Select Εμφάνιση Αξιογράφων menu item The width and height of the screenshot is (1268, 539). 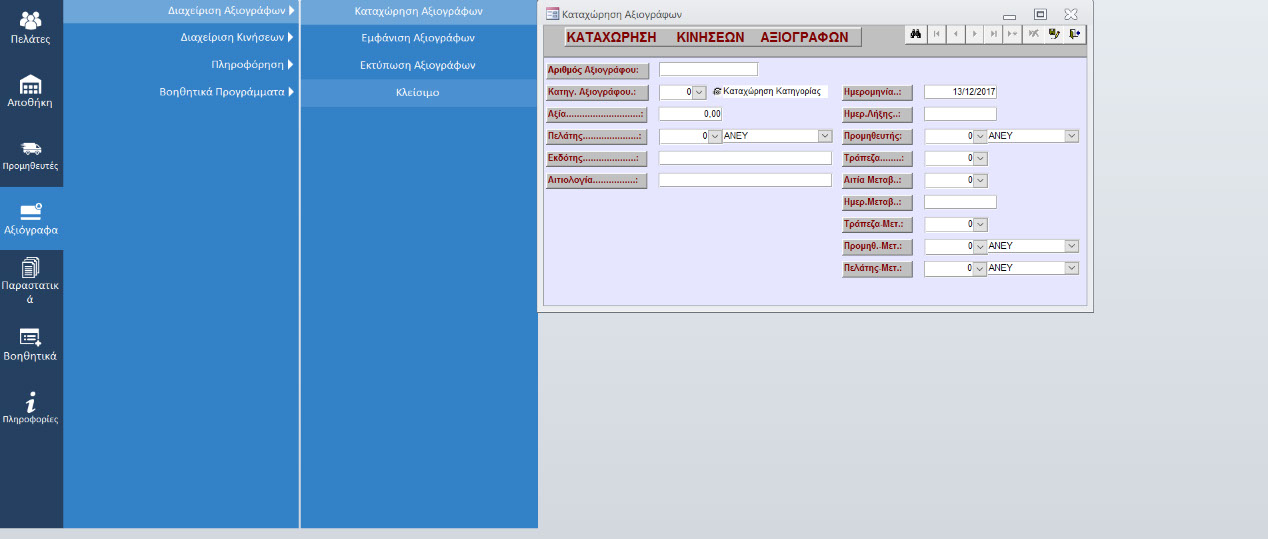pos(418,38)
